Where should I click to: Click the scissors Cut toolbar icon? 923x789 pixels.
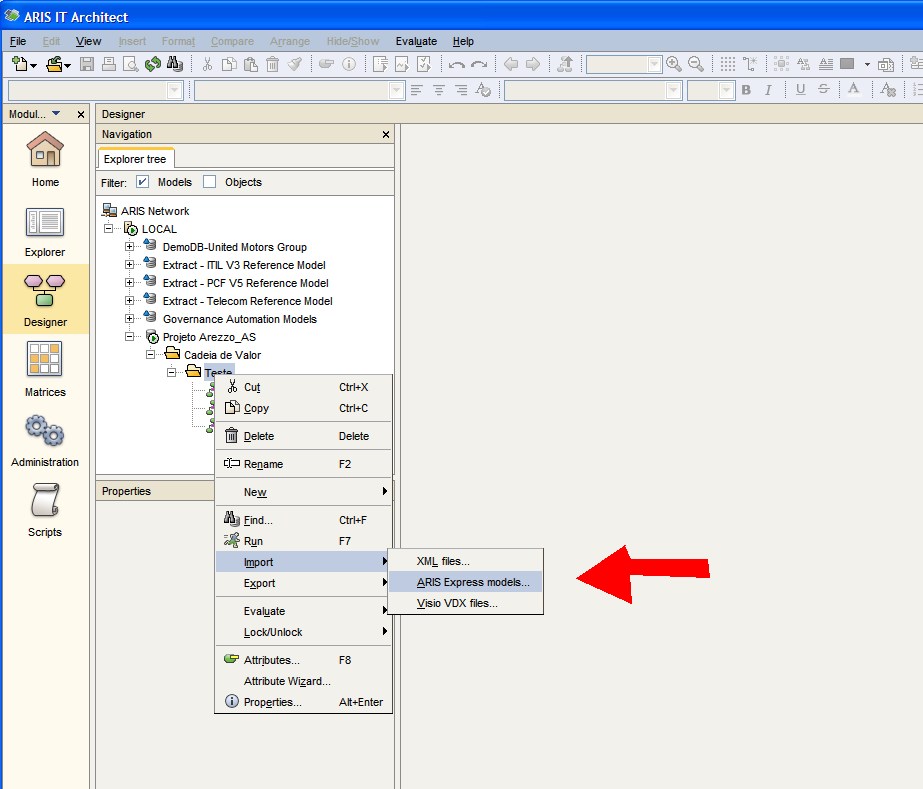click(207, 64)
